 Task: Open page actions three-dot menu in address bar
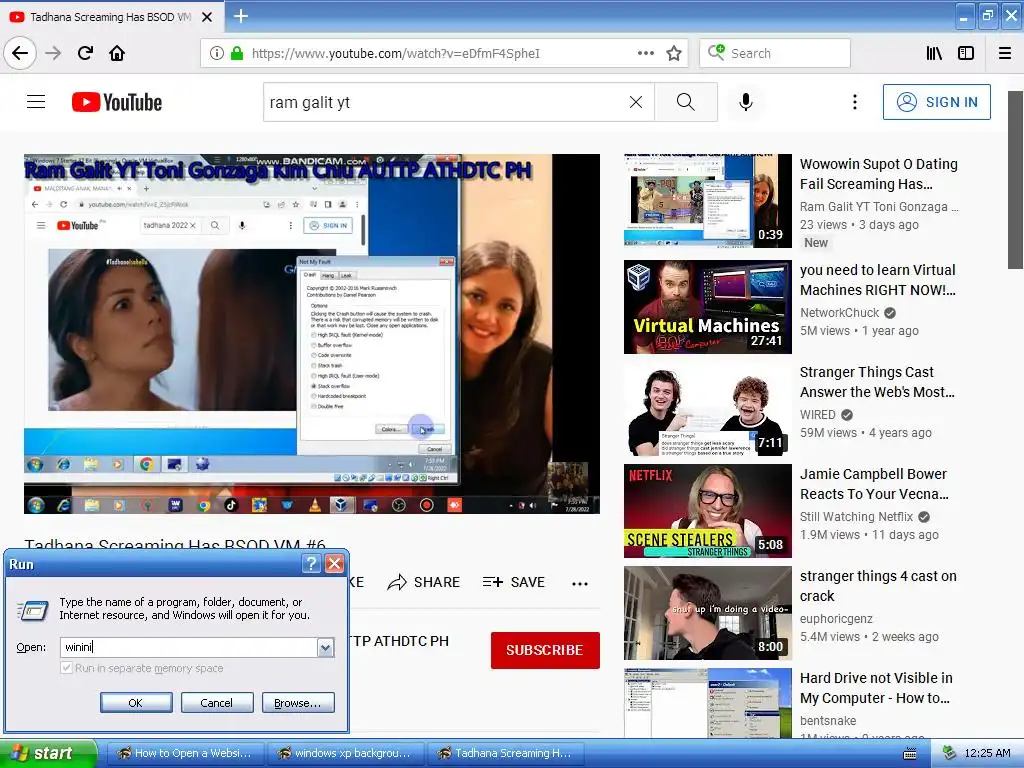pyautogui.click(x=646, y=53)
